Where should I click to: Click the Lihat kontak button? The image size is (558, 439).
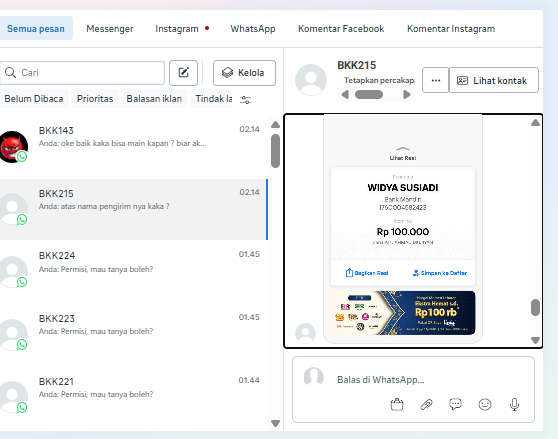[494, 80]
